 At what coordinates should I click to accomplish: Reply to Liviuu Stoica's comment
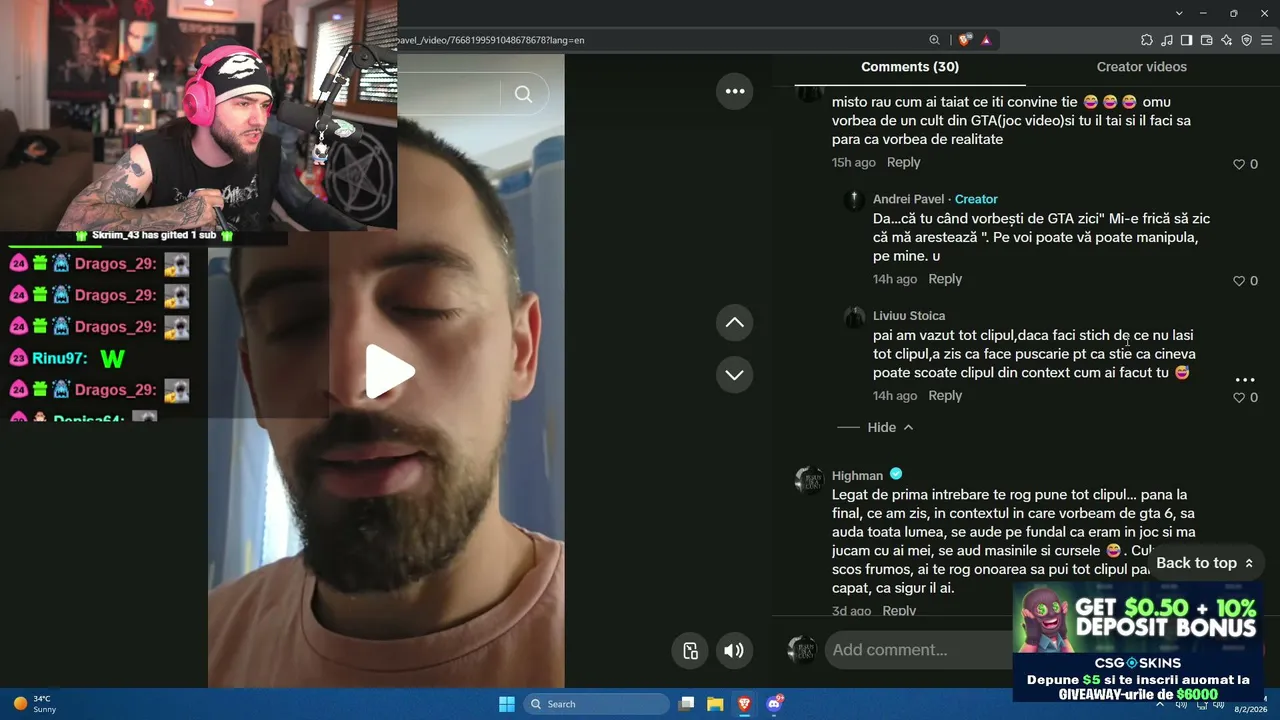coord(945,395)
